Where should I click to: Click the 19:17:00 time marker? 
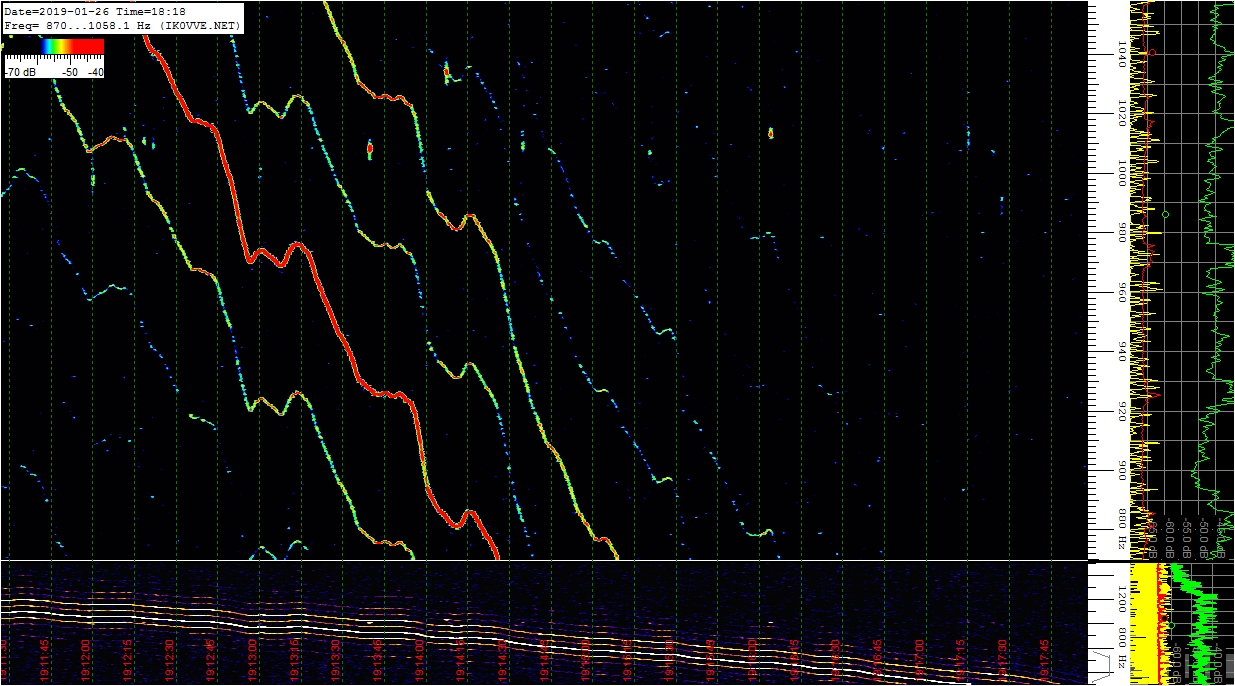[x=920, y=659]
